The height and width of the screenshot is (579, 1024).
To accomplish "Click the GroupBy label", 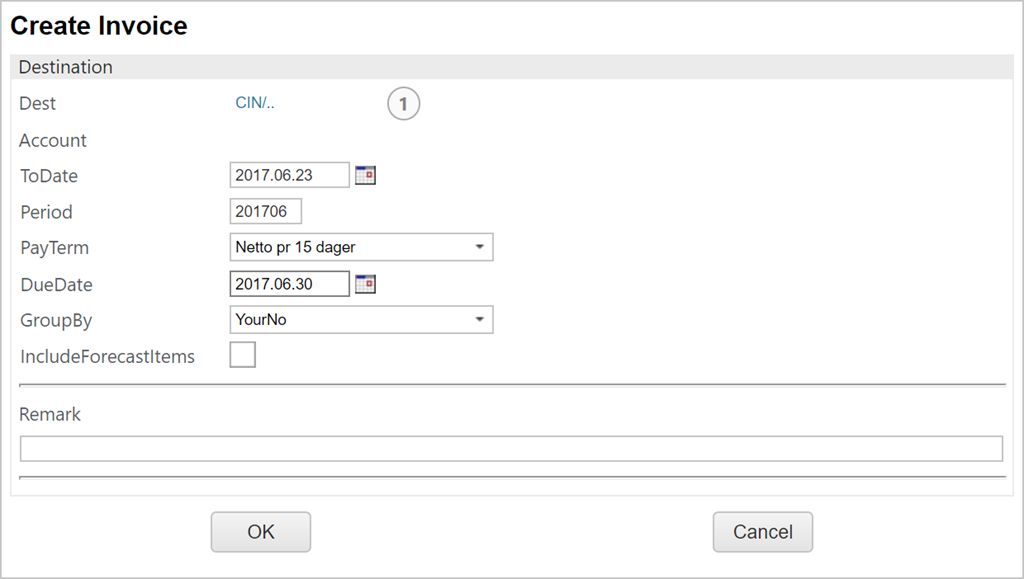I will [x=56, y=321].
